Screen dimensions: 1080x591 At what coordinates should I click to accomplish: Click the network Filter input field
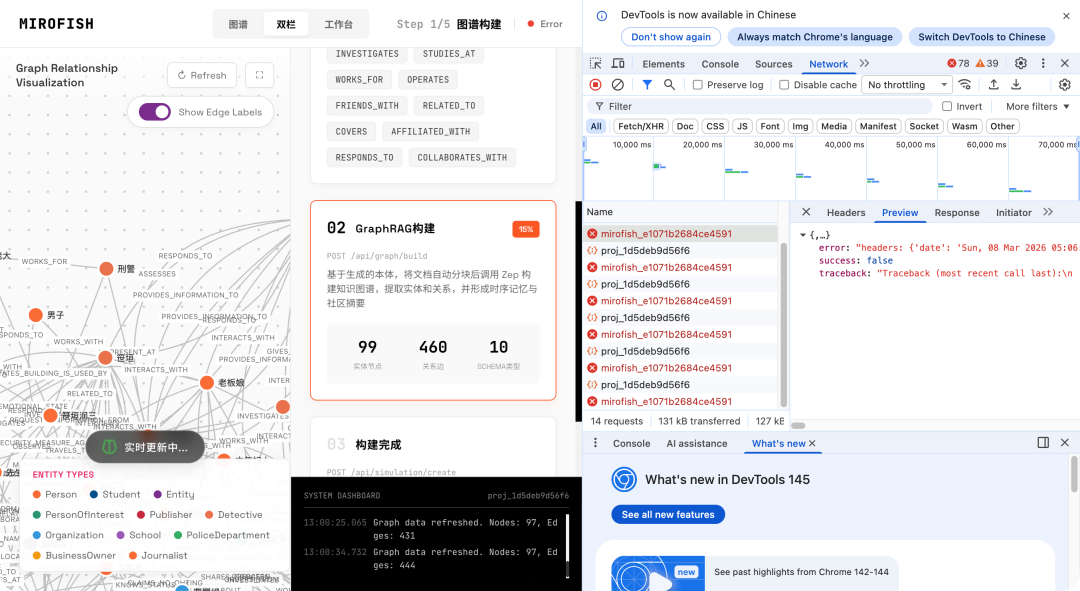coord(760,106)
